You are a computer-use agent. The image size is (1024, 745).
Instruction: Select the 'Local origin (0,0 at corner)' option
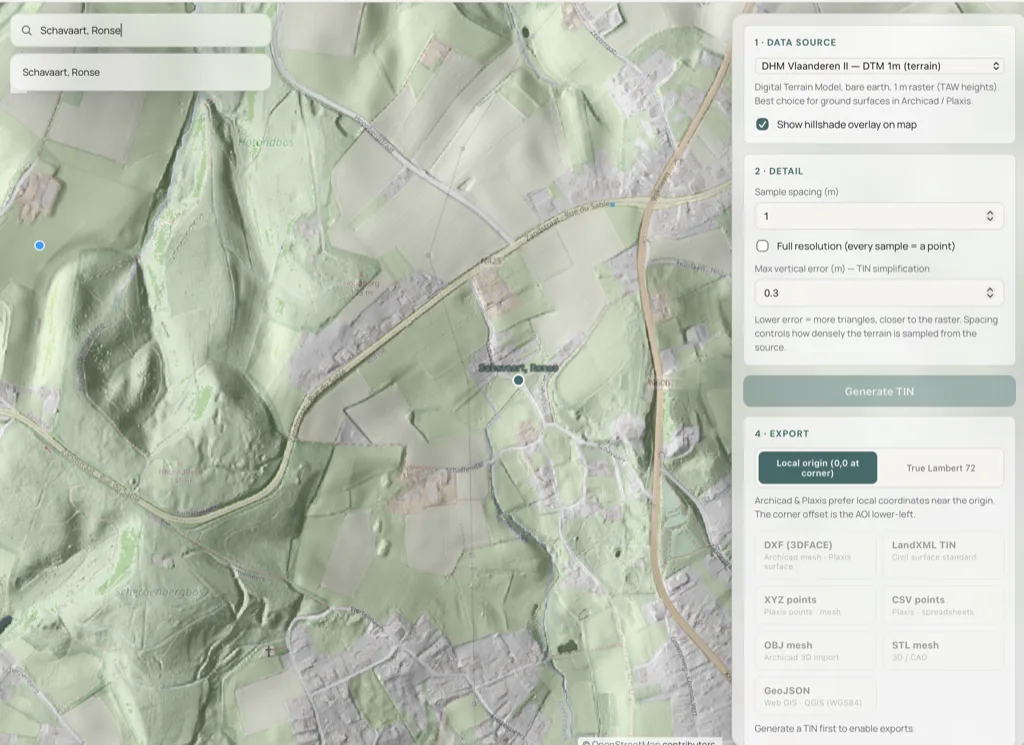click(818, 468)
